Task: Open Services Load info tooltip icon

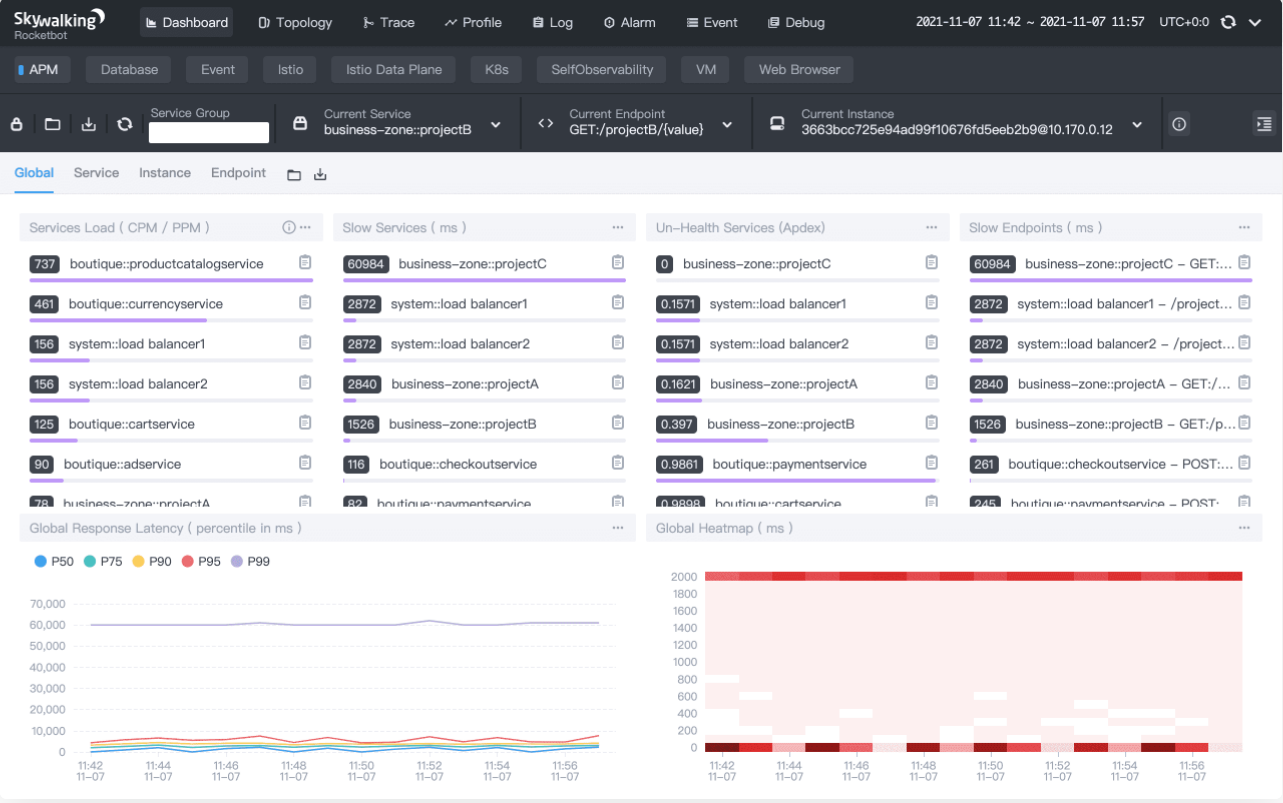Action: (289, 228)
